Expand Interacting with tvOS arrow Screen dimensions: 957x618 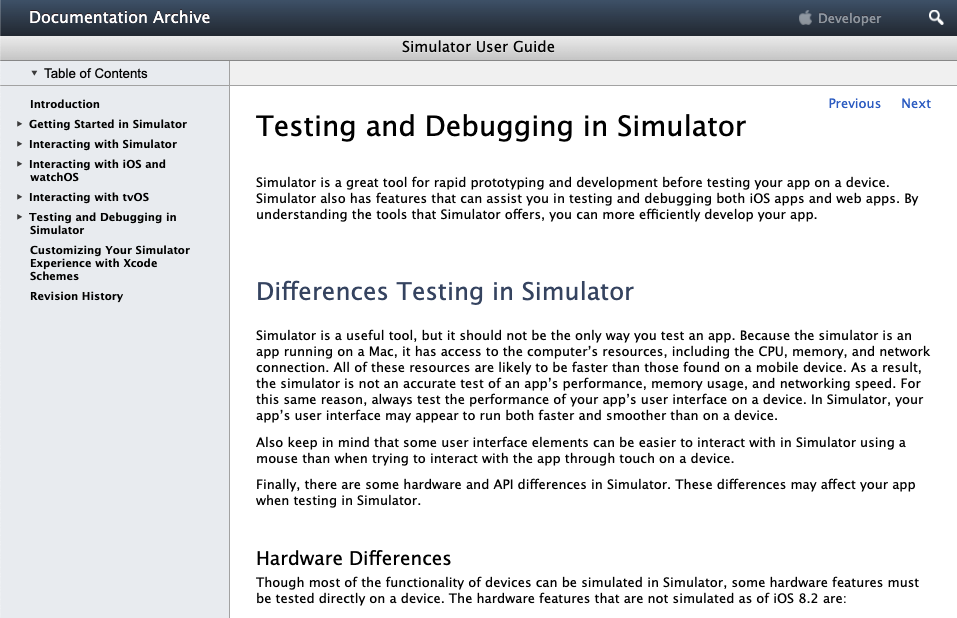[x=20, y=197]
